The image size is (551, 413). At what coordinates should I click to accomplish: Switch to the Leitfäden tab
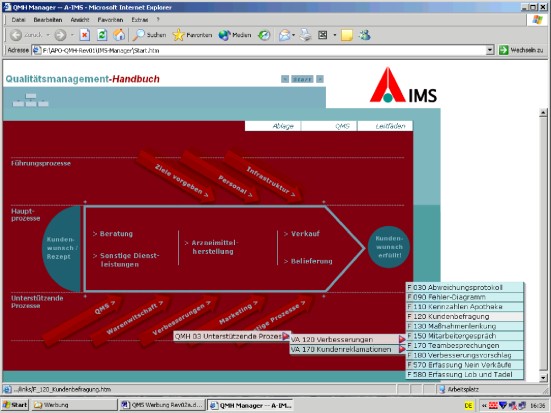pos(385,126)
